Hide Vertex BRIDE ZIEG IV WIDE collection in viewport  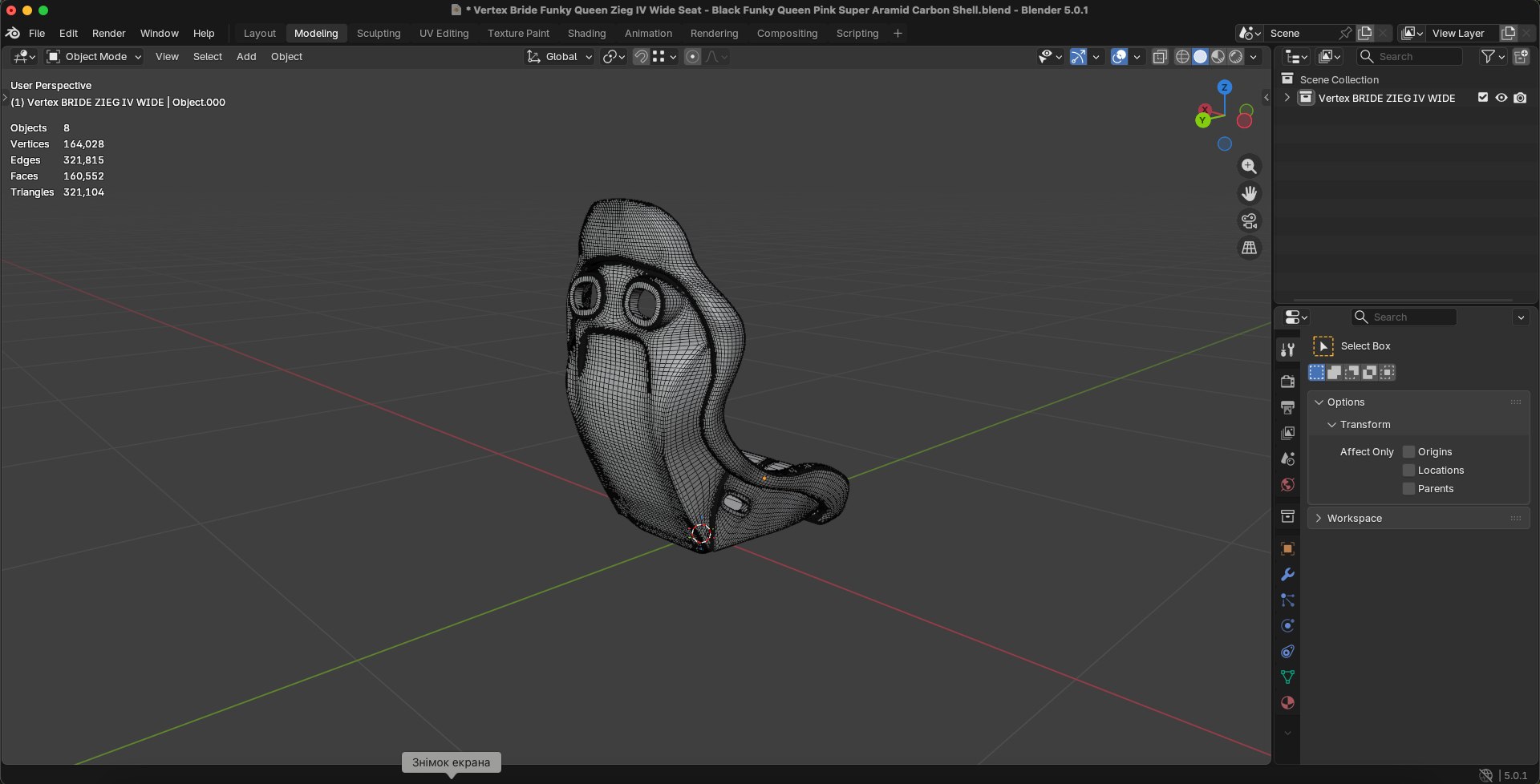click(x=1501, y=98)
